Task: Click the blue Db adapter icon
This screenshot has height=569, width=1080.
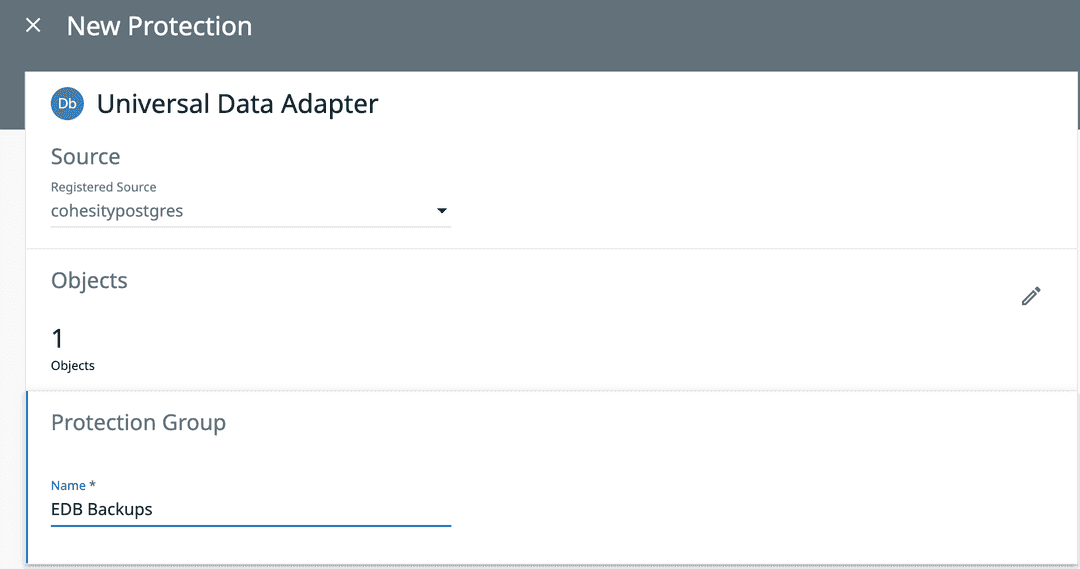Action: pyautogui.click(x=67, y=103)
